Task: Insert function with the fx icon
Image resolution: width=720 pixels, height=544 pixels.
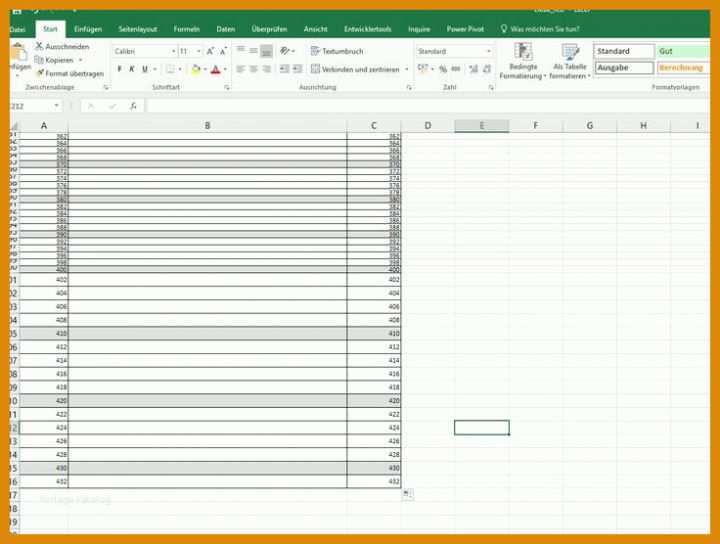Action: click(133, 106)
